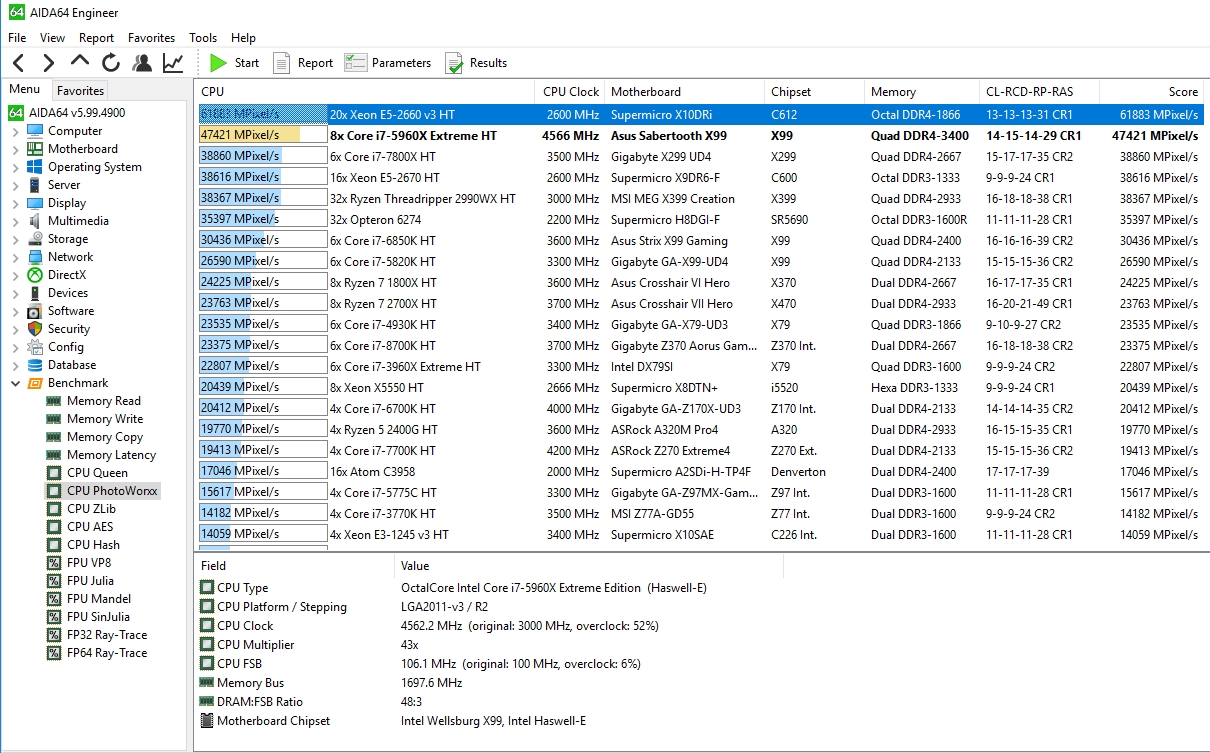Select Memory Read benchmark icon

click(x=54, y=401)
